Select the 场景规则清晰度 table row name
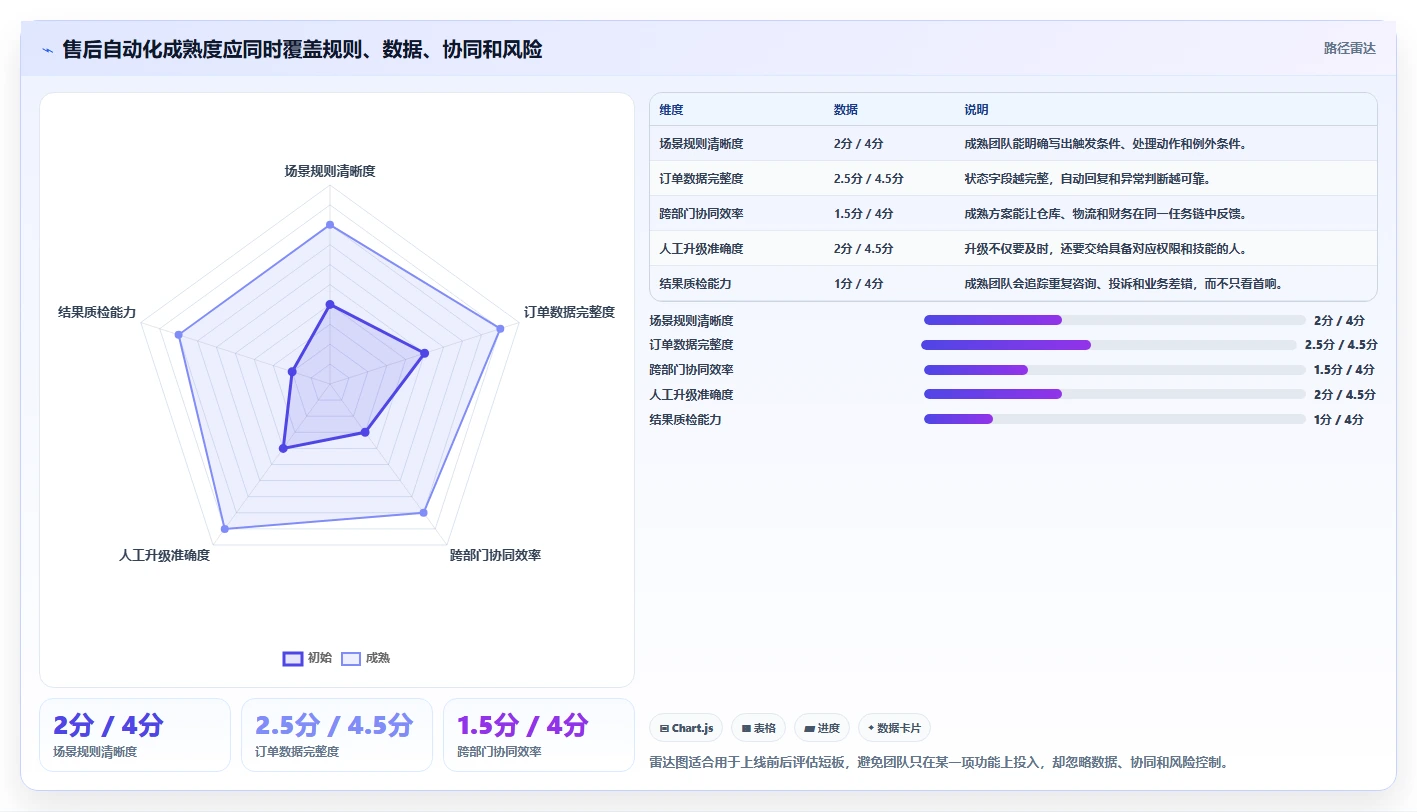Screen dimensions: 1417x812 click(701, 144)
